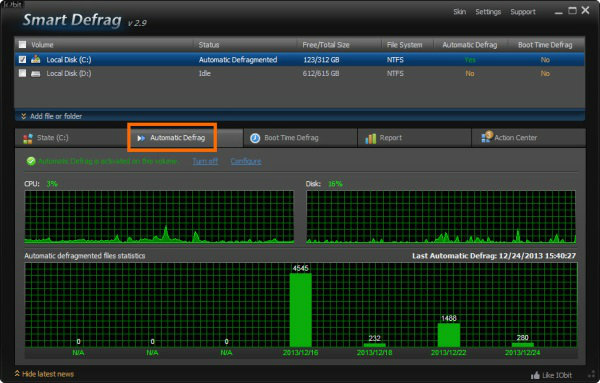The height and width of the screenshot is (383, 600).
Task: Click the Like IObit link text
Action: coord(557,375)
